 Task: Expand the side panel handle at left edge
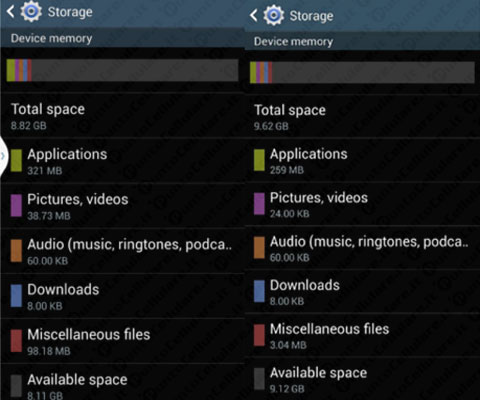[x=3, y=155]
